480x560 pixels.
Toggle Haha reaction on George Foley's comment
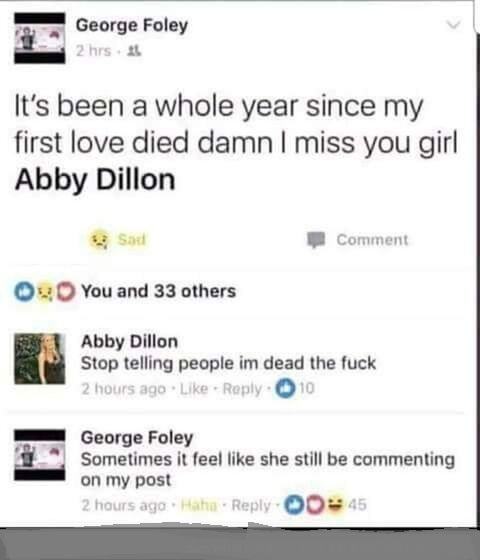point(199,505)
